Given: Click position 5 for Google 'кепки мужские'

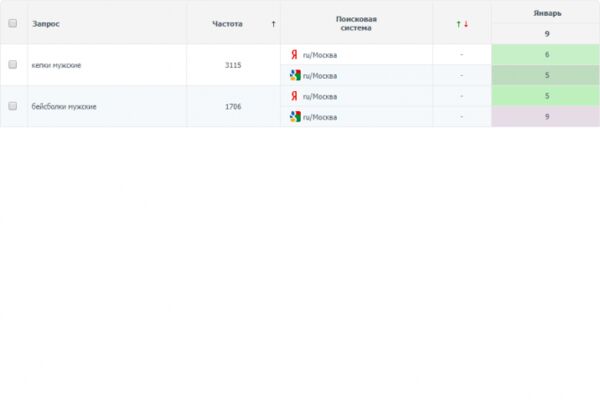Looking at the screenshot, I should pyautogui.click(x=547, y=75).
